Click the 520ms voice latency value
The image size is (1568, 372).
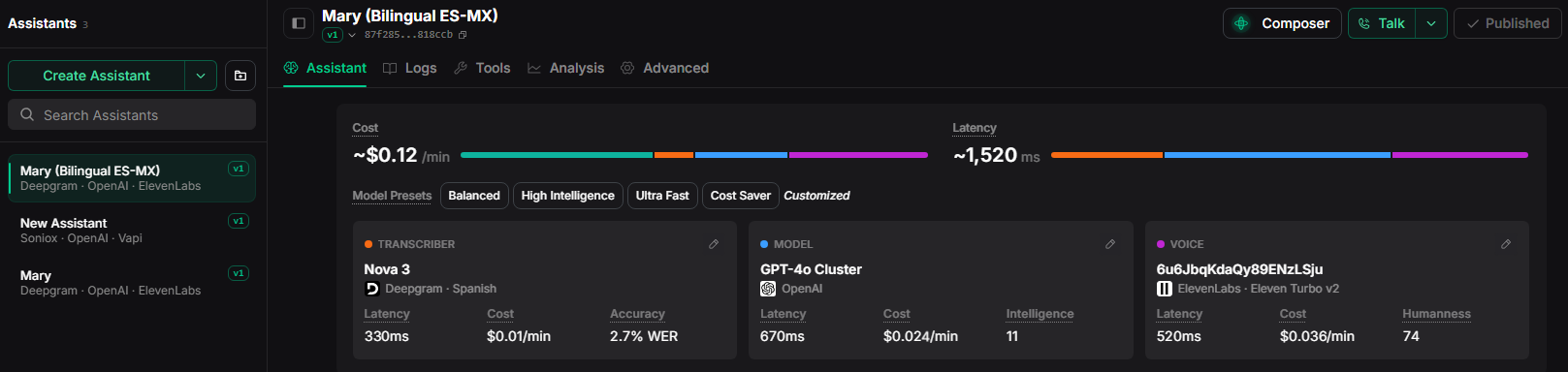[x=1178, y=336]
